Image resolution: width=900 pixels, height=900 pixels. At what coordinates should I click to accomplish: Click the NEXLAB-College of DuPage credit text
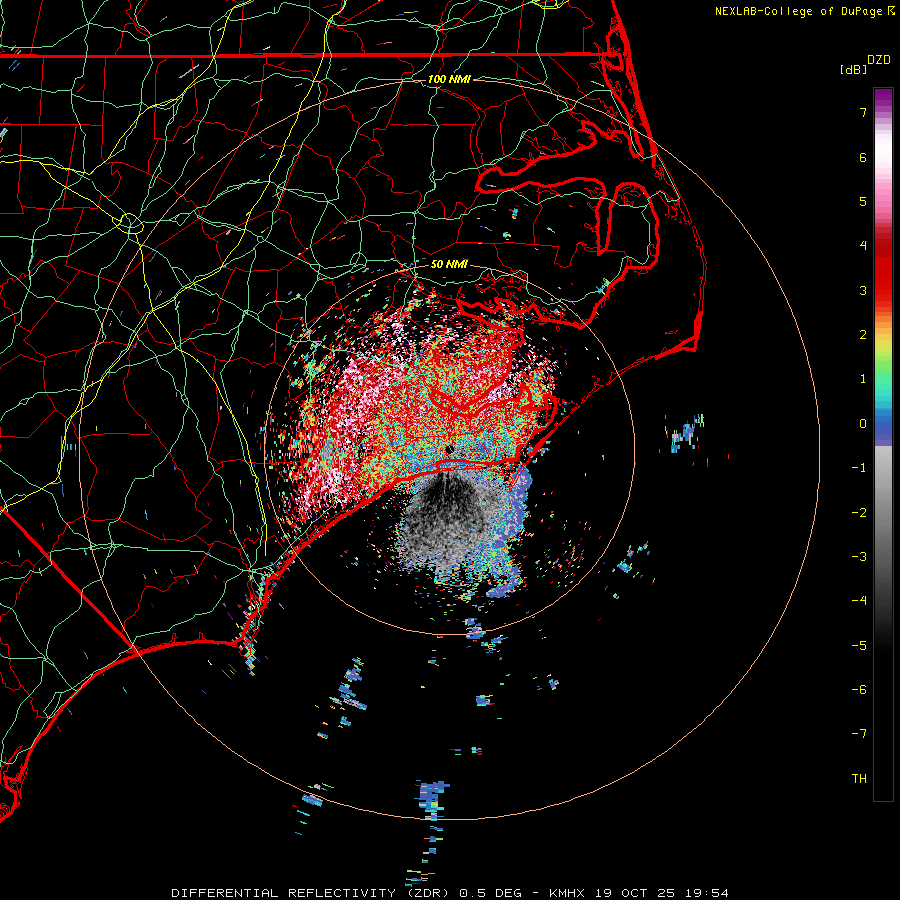pos(798,11)
